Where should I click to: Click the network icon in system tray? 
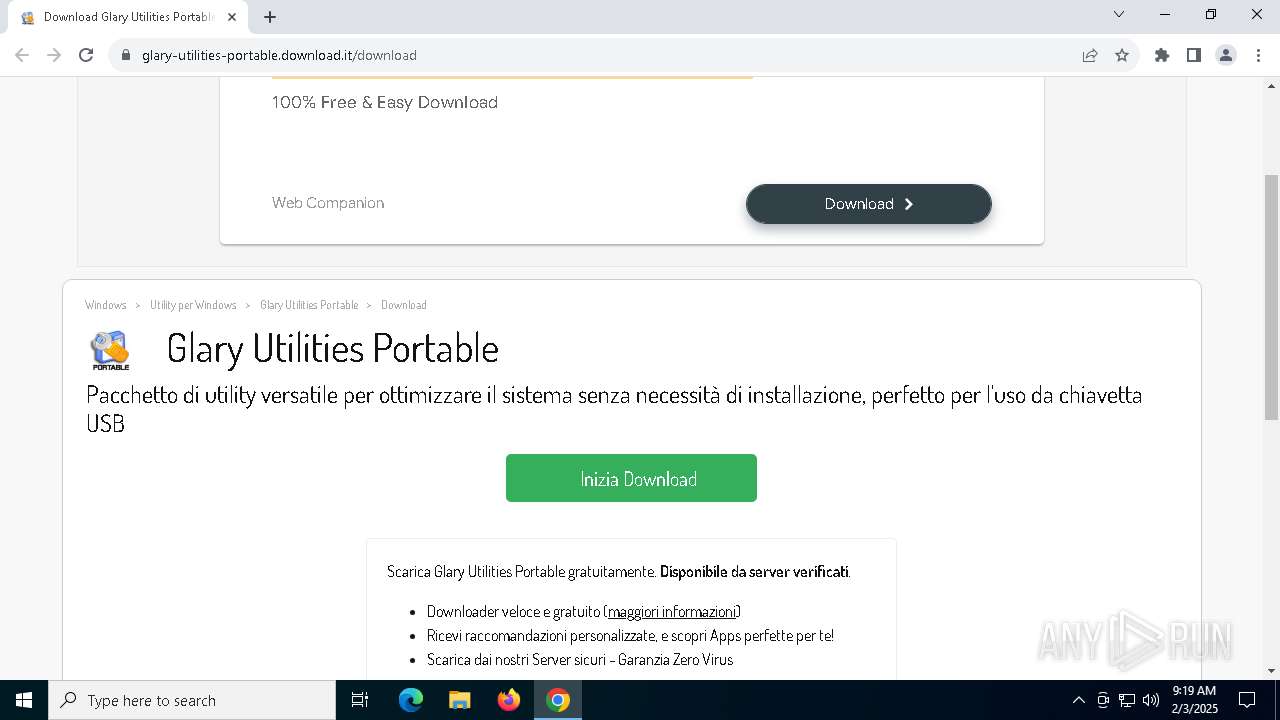click(1127, 700)
